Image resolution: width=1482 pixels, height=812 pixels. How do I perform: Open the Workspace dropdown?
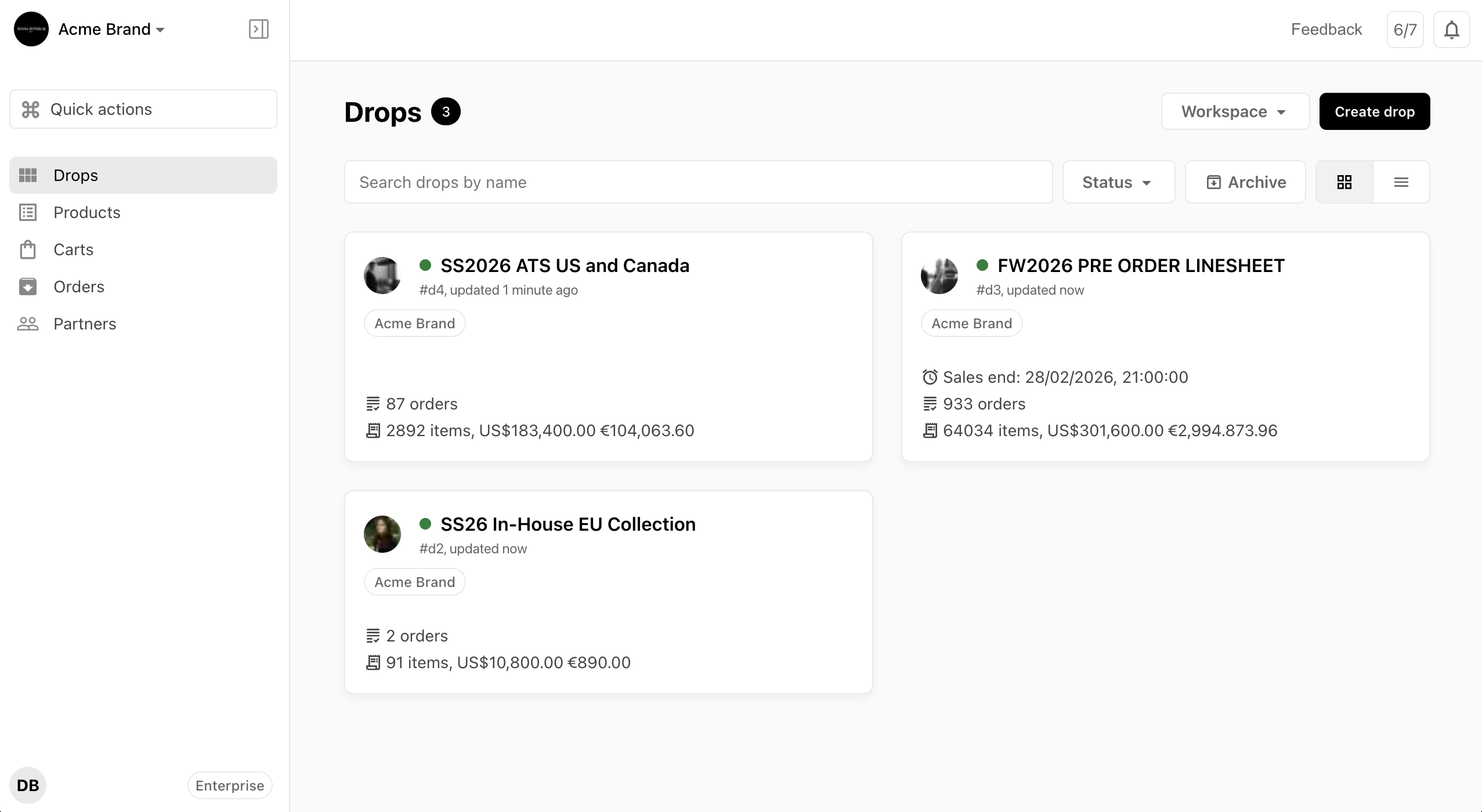1235,111
